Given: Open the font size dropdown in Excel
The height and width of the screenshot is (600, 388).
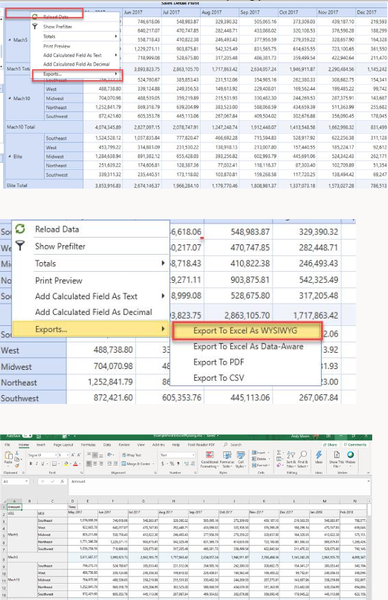Looking at the screenshot, I should pos(67,455).
